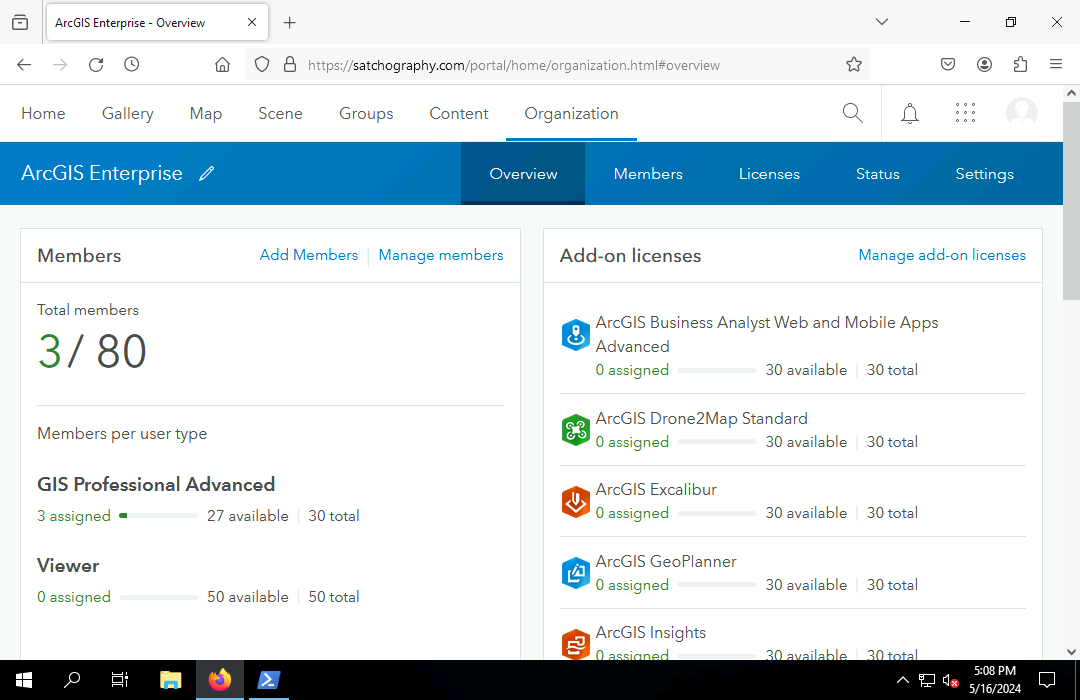Show hidden system tray icons chevron

[x=903, y=681]
